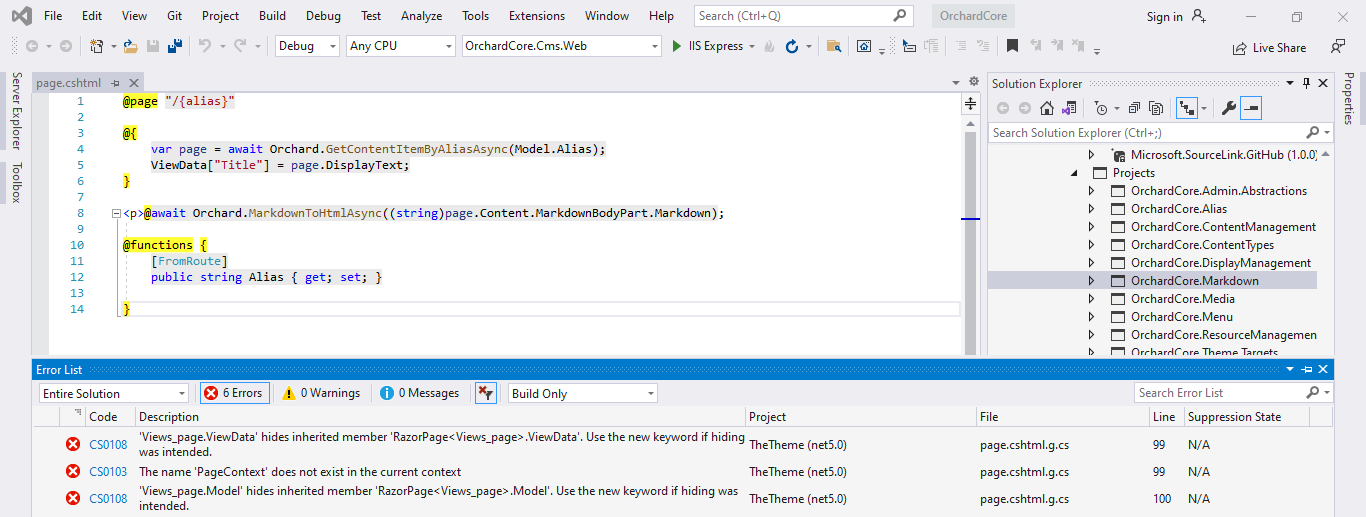The width and height of the screenshot is (1366, 517).
Task: Open the Build Only dropdown
Action: coord(583,393)
